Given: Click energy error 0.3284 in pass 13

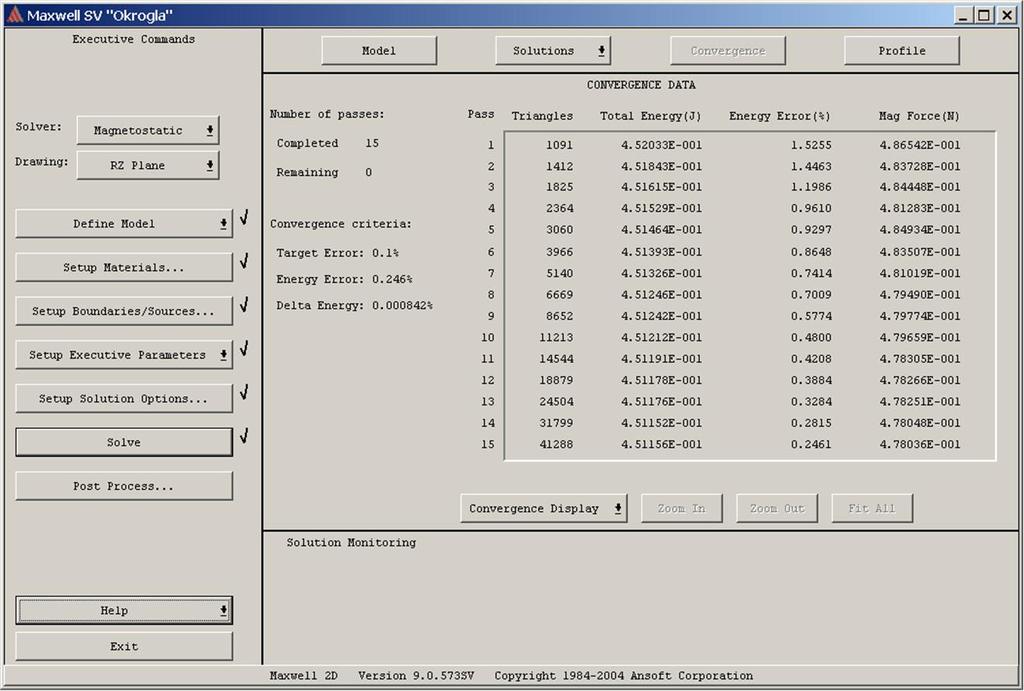Looking at the screenshot, I should 811,402.
